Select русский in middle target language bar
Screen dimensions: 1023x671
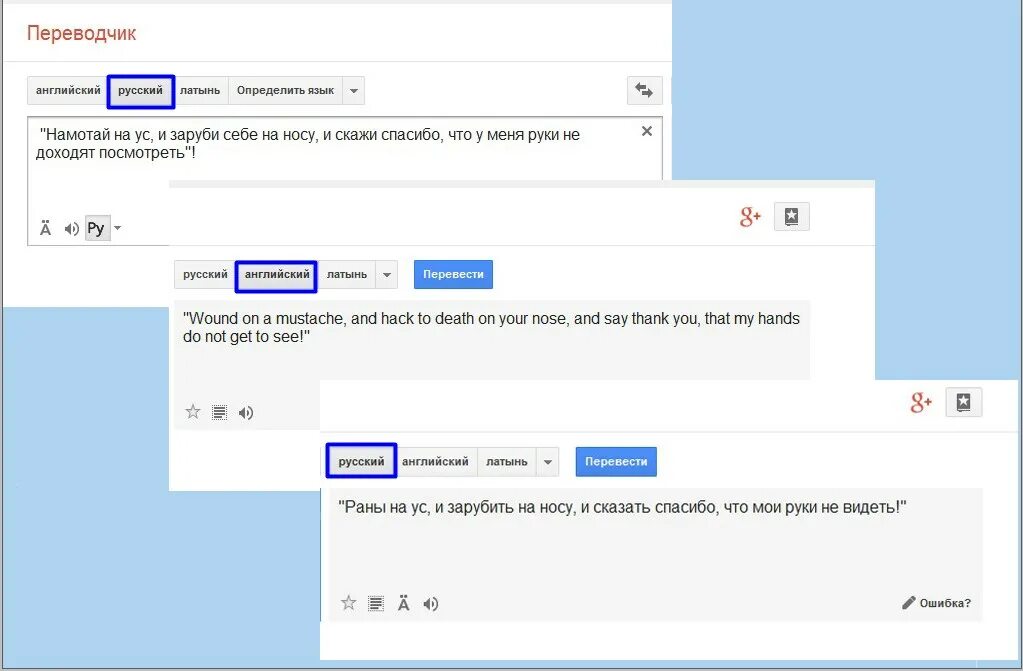pos(205,274)
